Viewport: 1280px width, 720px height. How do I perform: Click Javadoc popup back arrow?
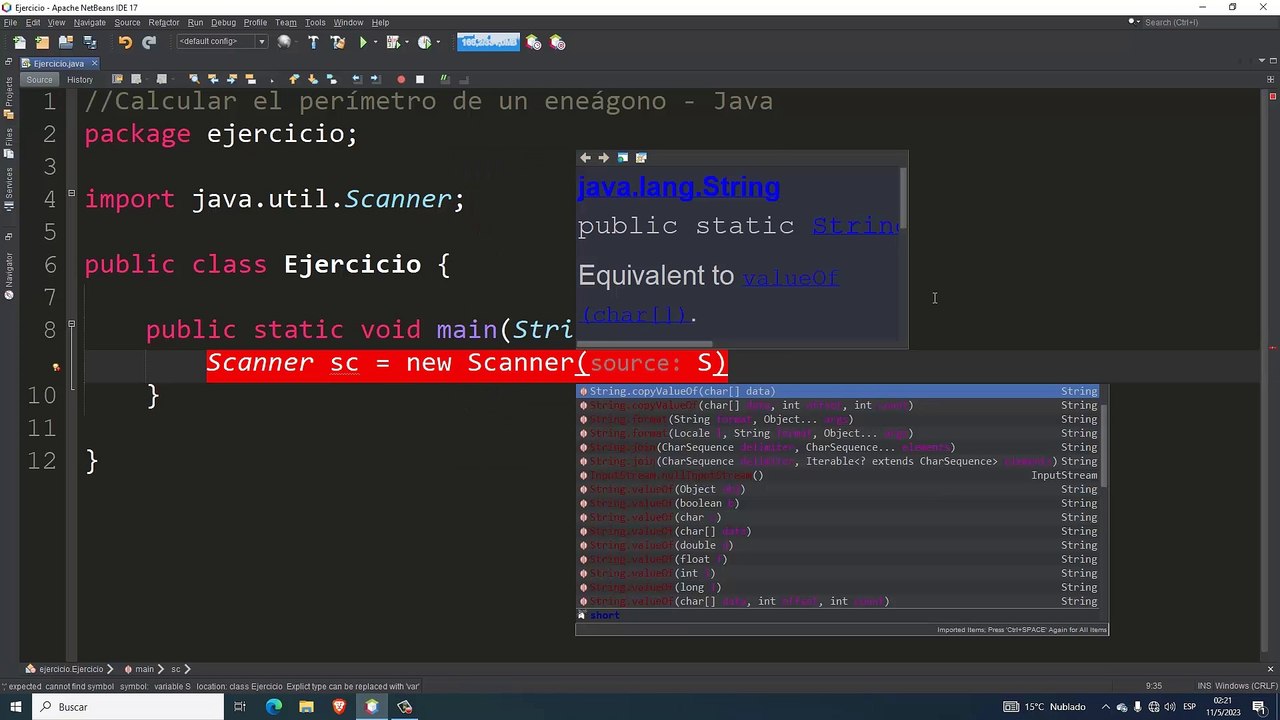tap(586, 158)
